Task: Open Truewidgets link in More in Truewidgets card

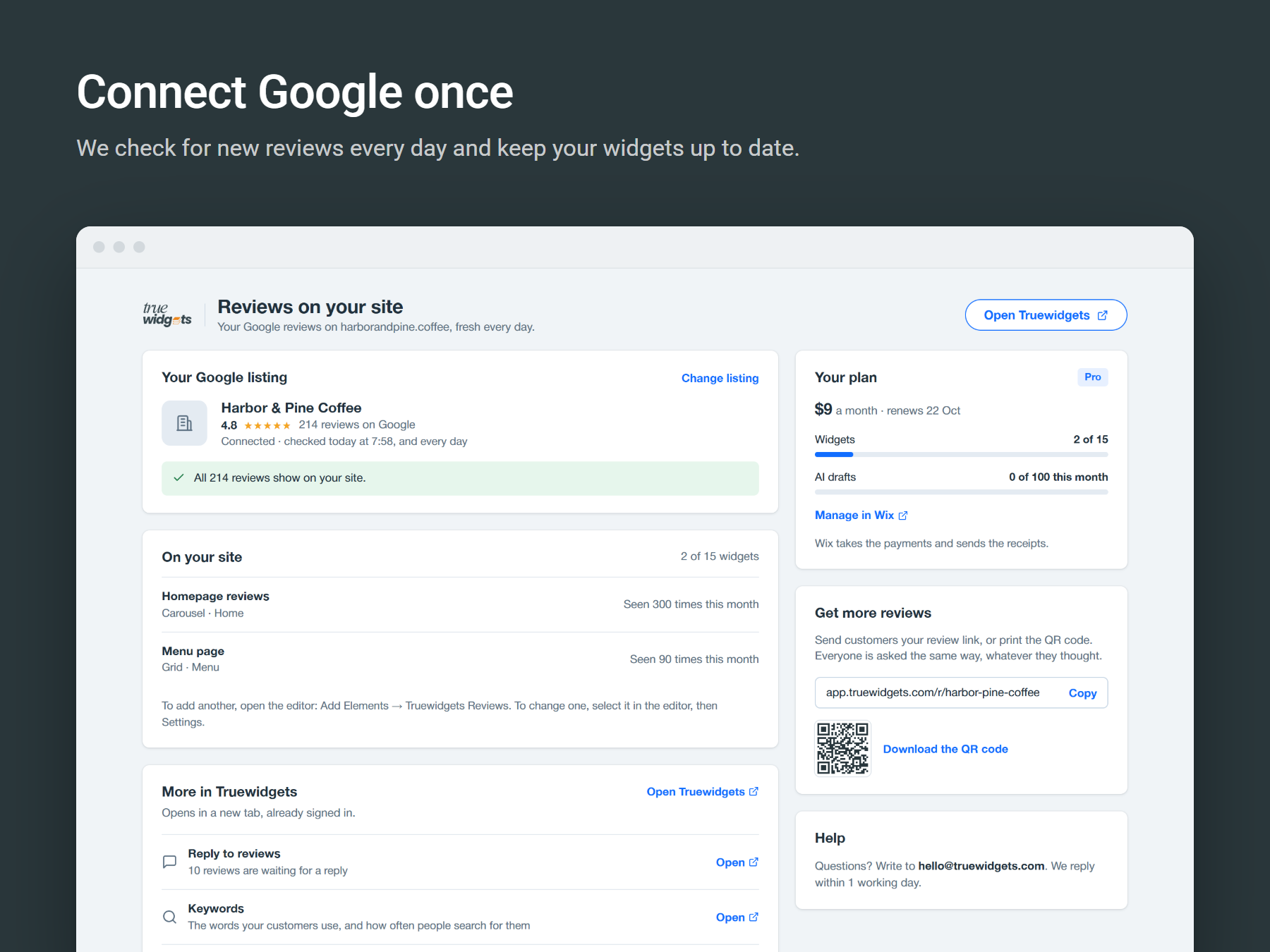Action: tap(703, 792)
